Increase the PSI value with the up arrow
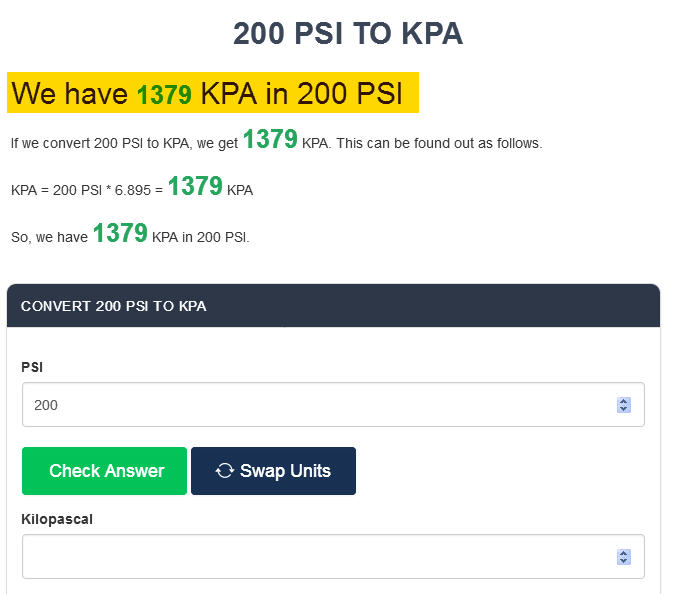The height and width of the screenshot is (594, 673). [x=624, y=401]
